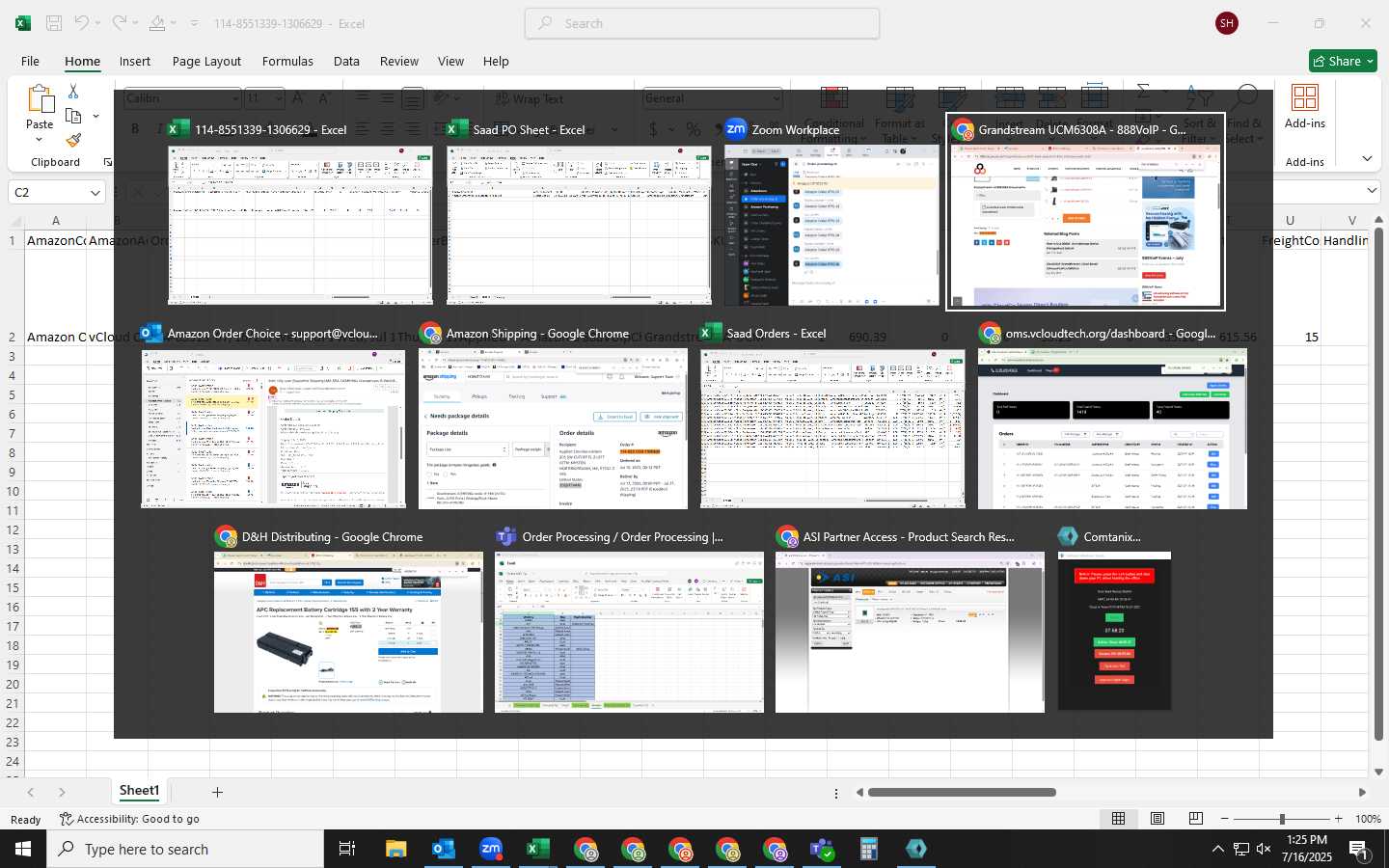Image resolution: width=1389 pixels, height=868 pixels.
Task: Click the horizontal scrollbar right arrow
Action: tap(1362, 793)
